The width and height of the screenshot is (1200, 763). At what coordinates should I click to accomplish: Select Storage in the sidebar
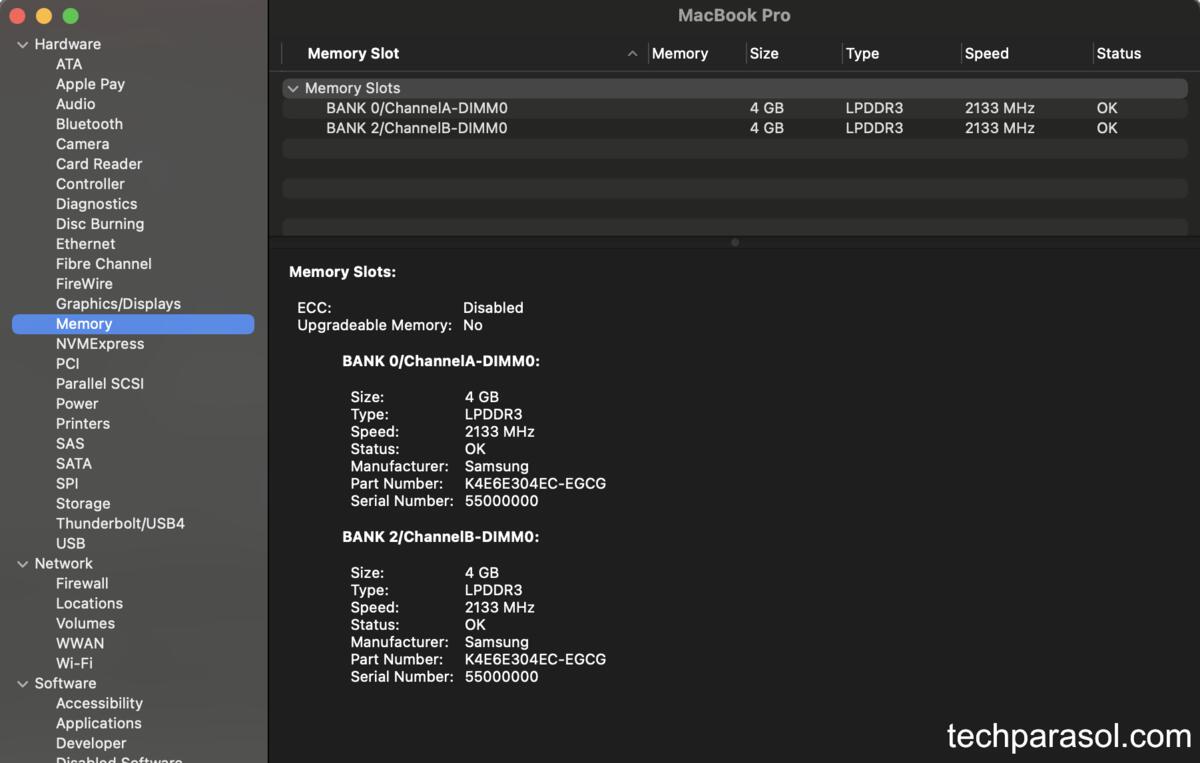pos(83,504)
